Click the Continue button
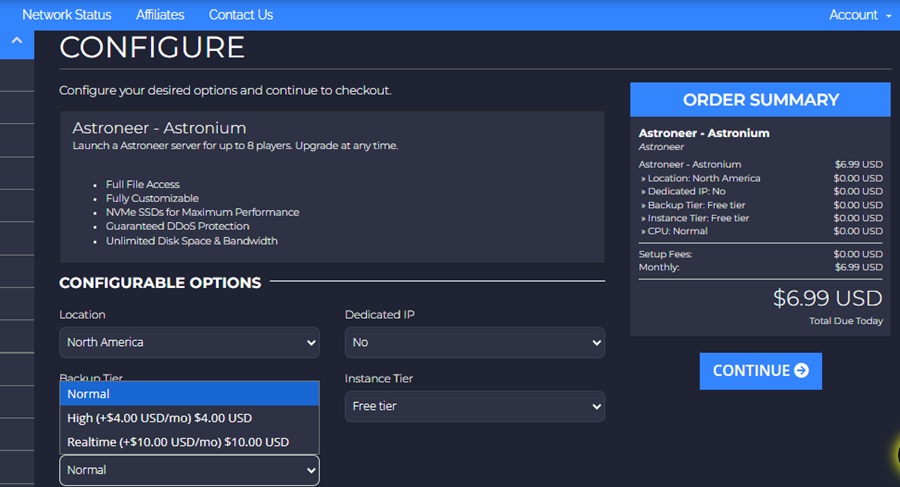Viewport: 900px width, 487px height. coord(761,371)
